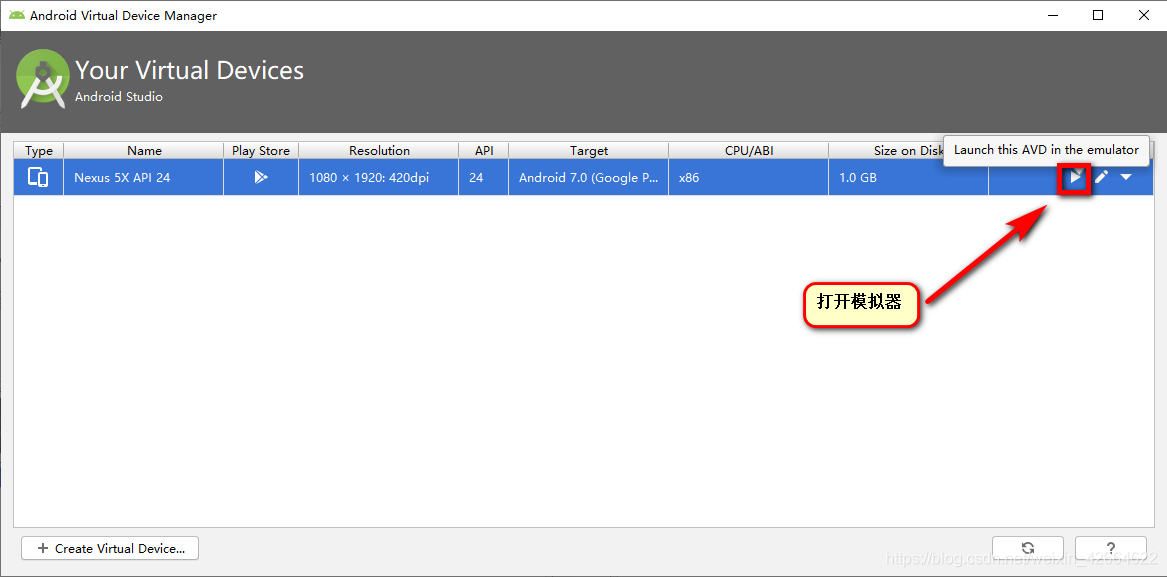The height and width of the screenshot is (577, 1167).
Task: Click the device type phone/tablet icon
Action: [x=38, y=177]
